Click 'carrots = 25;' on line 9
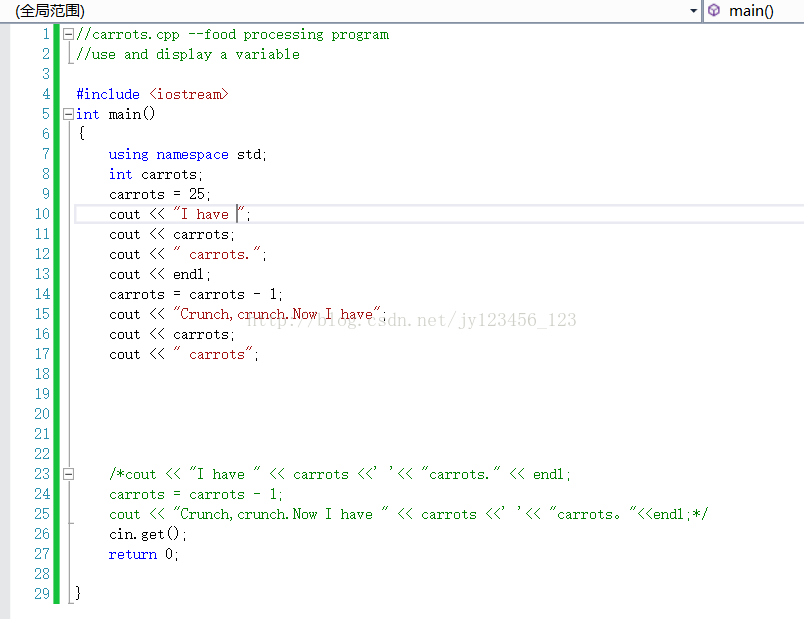 159,194
